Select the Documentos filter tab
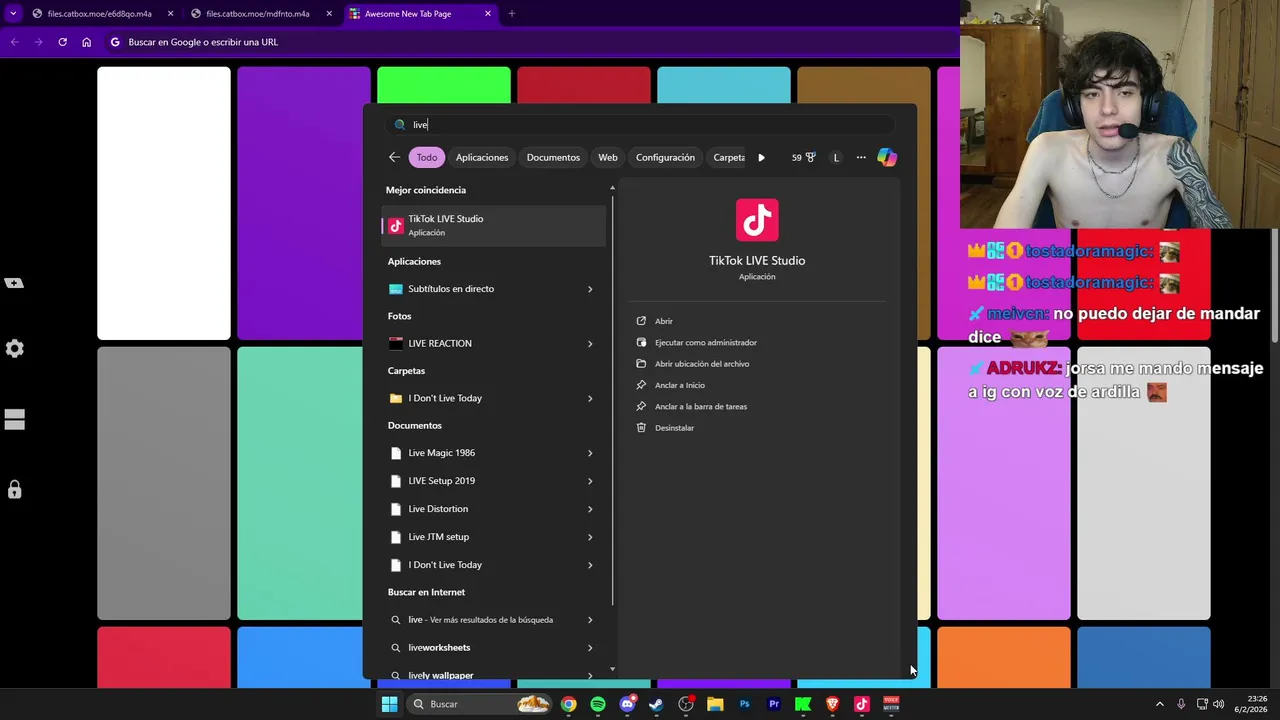This screenshot has height=720, width=1280. point(553,157)
